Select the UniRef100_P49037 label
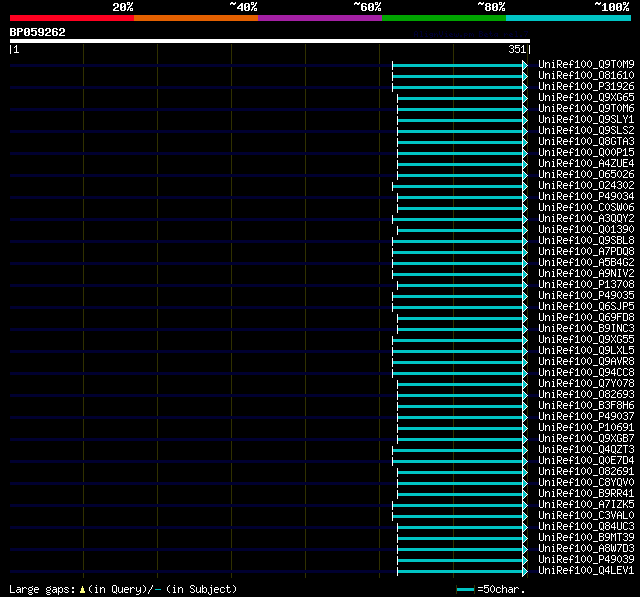This screenshot has width=640, height=597. 586,417
